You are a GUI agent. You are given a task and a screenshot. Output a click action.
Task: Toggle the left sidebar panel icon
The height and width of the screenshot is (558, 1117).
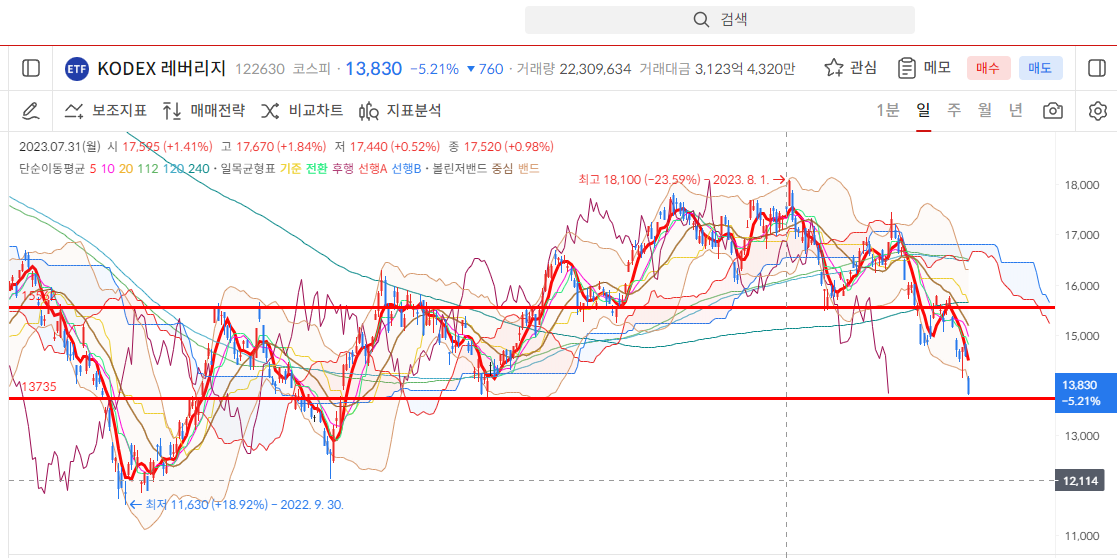point(31,68)
